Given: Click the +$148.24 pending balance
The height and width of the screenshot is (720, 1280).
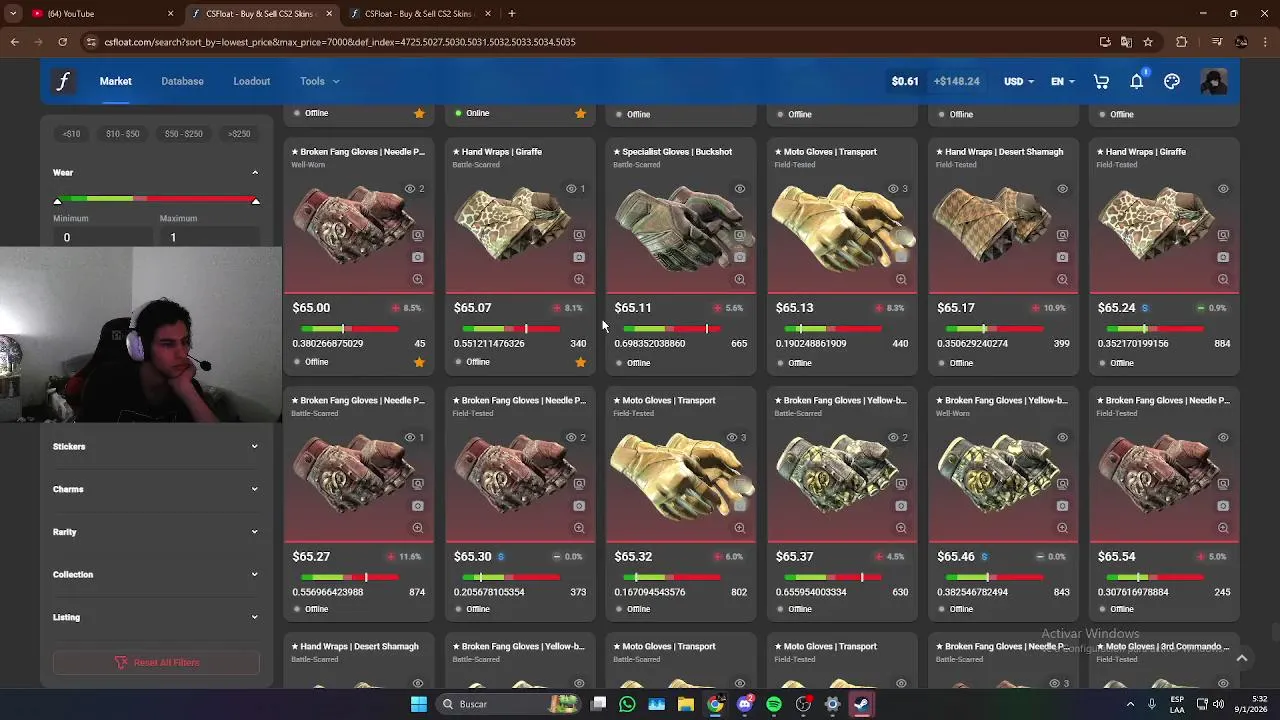Looking at the screenshot, I should (956, 81).
